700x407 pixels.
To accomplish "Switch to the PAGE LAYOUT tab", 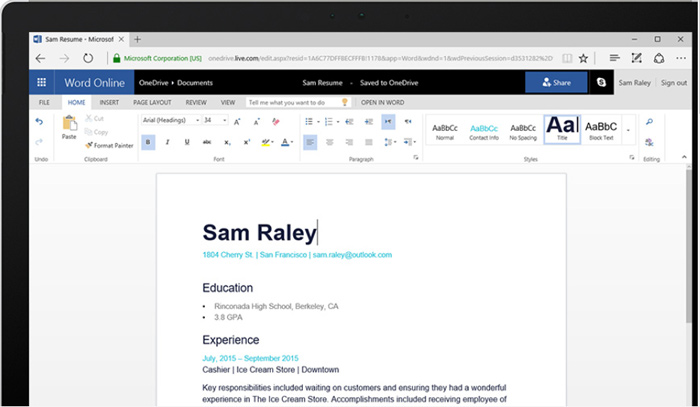I will [152, 102].
